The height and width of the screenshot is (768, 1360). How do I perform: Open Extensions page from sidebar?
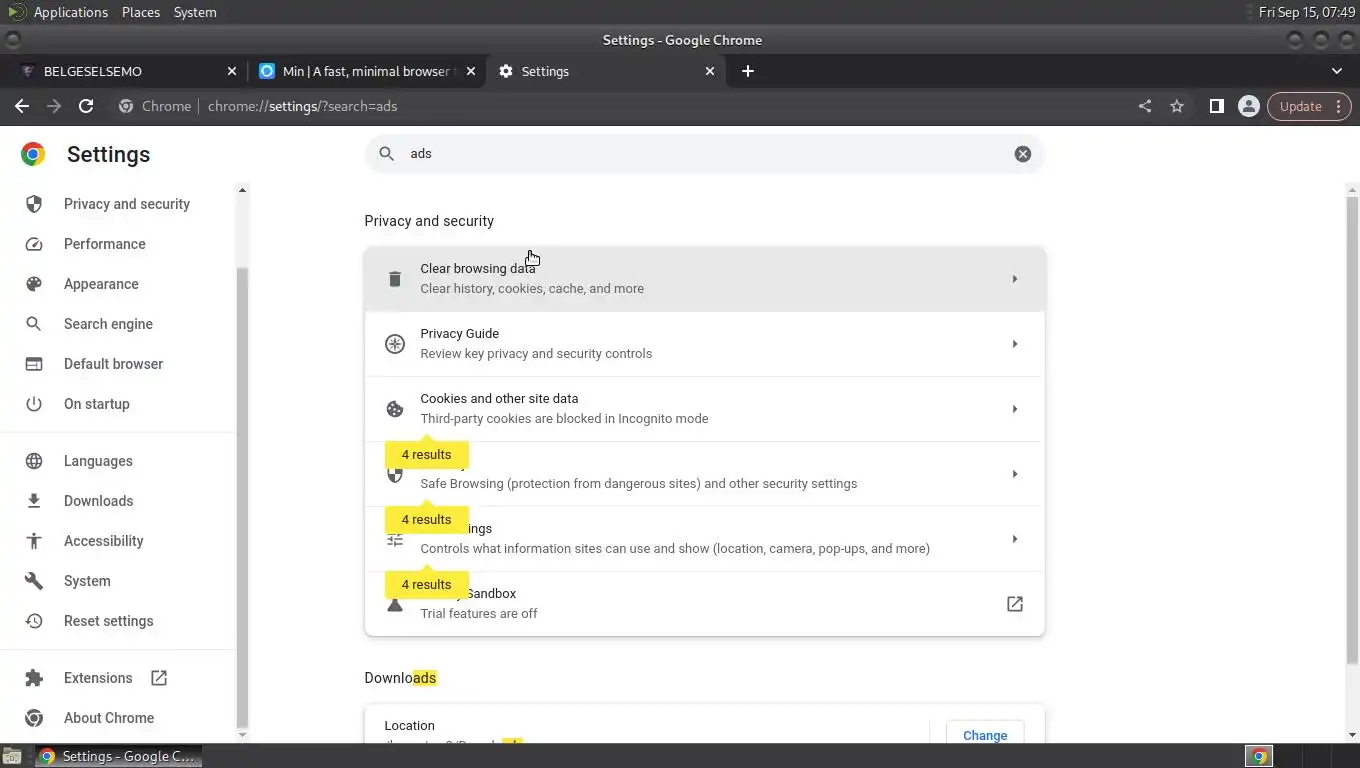click(x=98, y=678)
